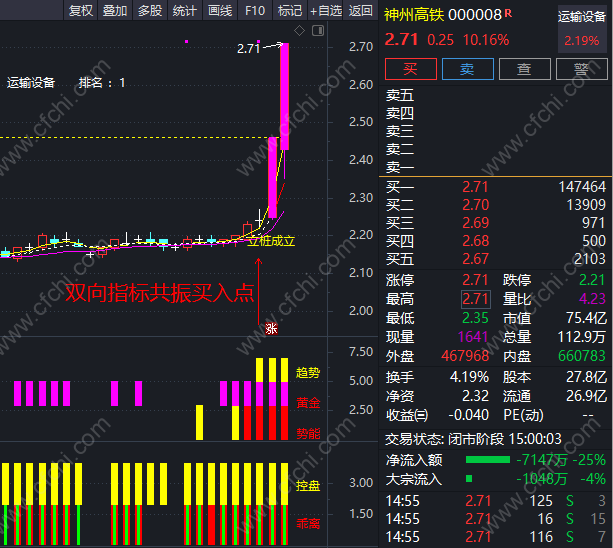Click the 最低 value 2.35

tap(475, 318)
